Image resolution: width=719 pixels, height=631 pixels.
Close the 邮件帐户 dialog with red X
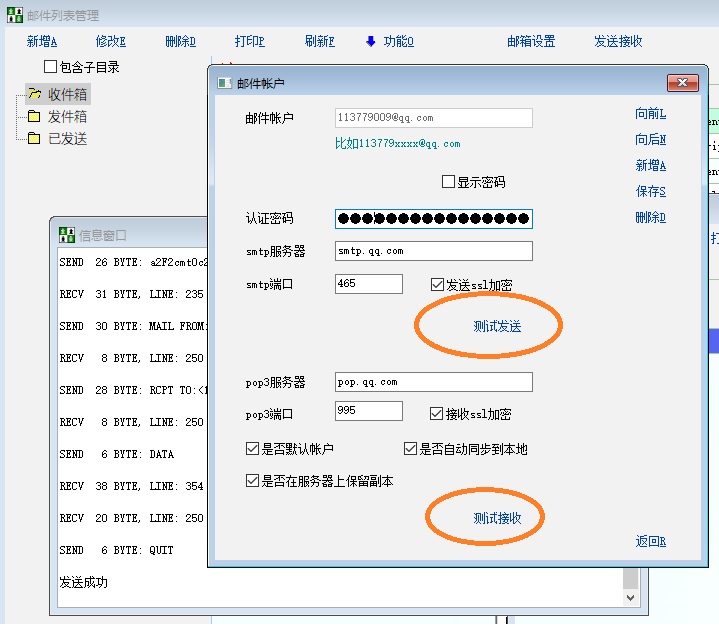[x=681, y=83]
